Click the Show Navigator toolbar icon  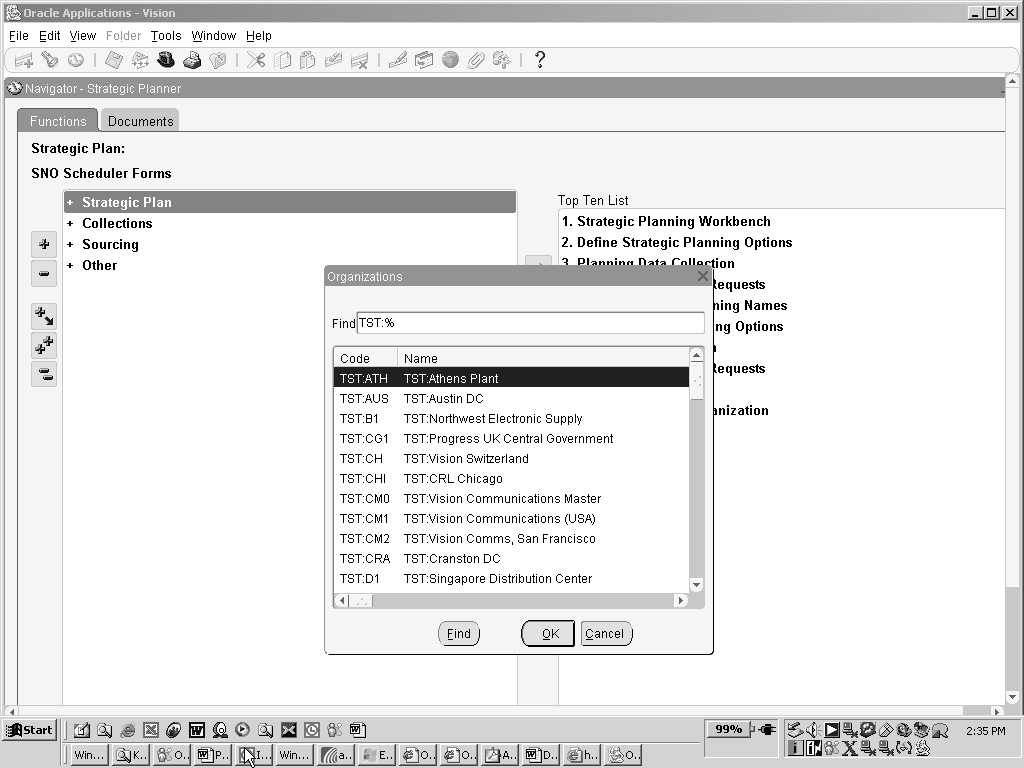click(x=76, y=60)
